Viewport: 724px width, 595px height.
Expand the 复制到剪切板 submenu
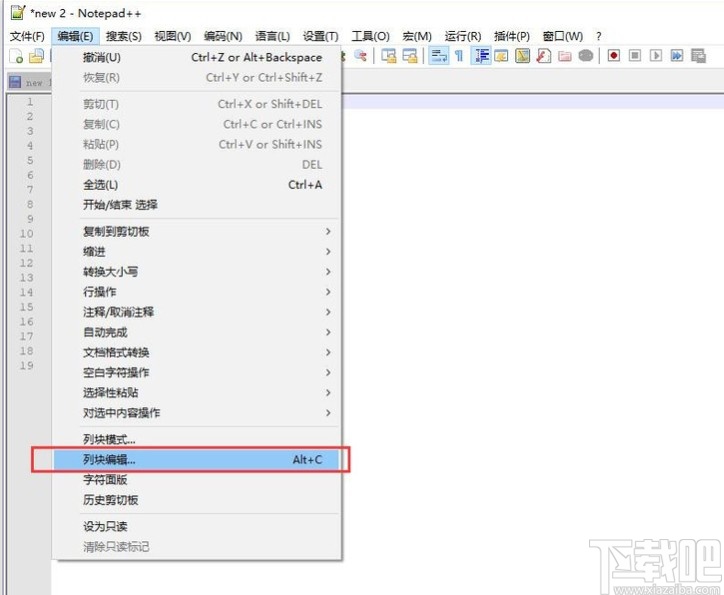pyautogui.click(x=197, y=231)
